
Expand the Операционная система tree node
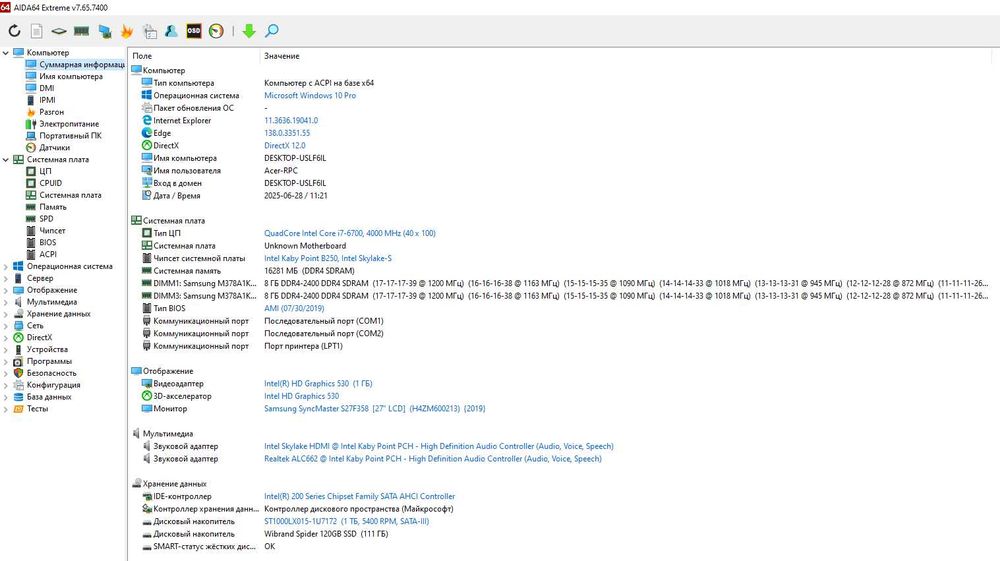(6, 266)
